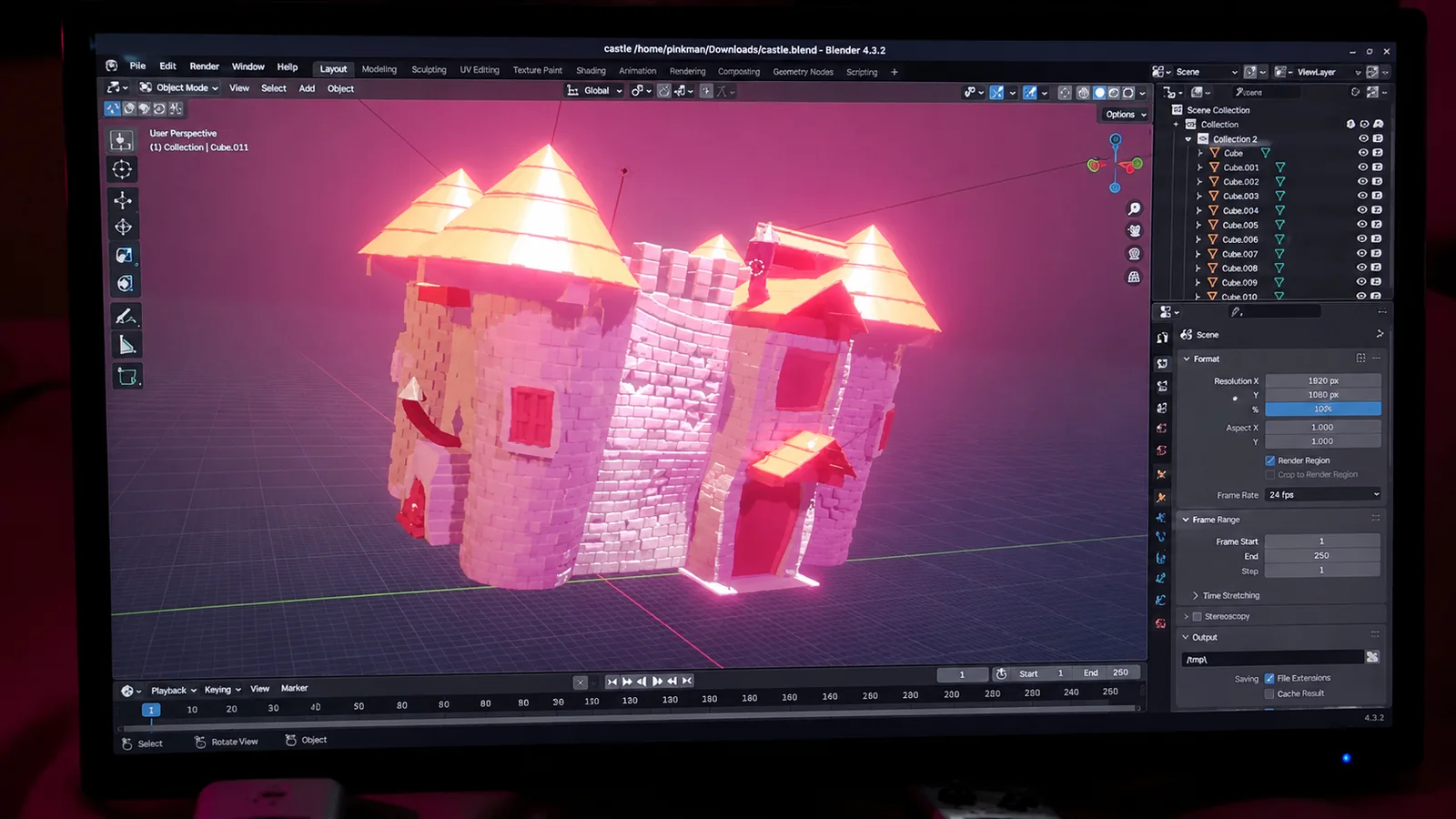Toggle eye visibility for Cube.007
The image size is (1456, 819).
[1362, 253]
